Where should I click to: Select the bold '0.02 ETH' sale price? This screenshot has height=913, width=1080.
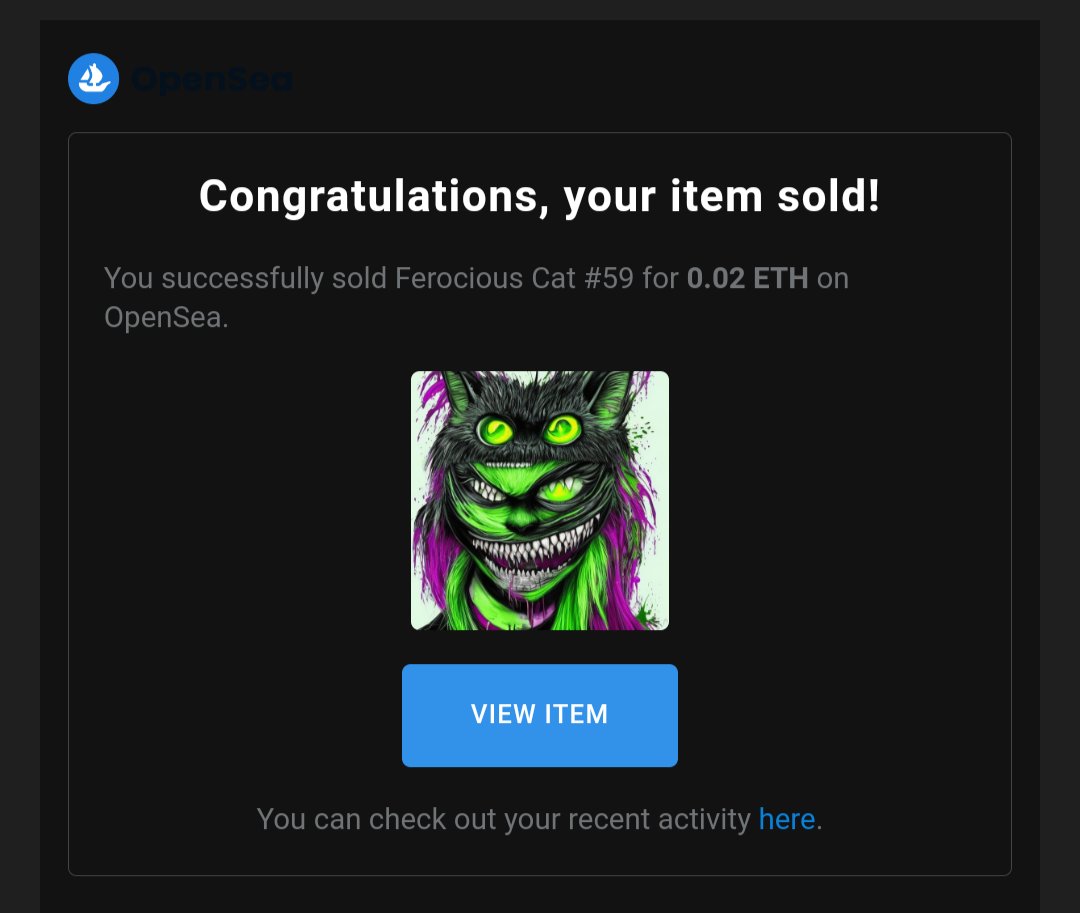point(747,279)
